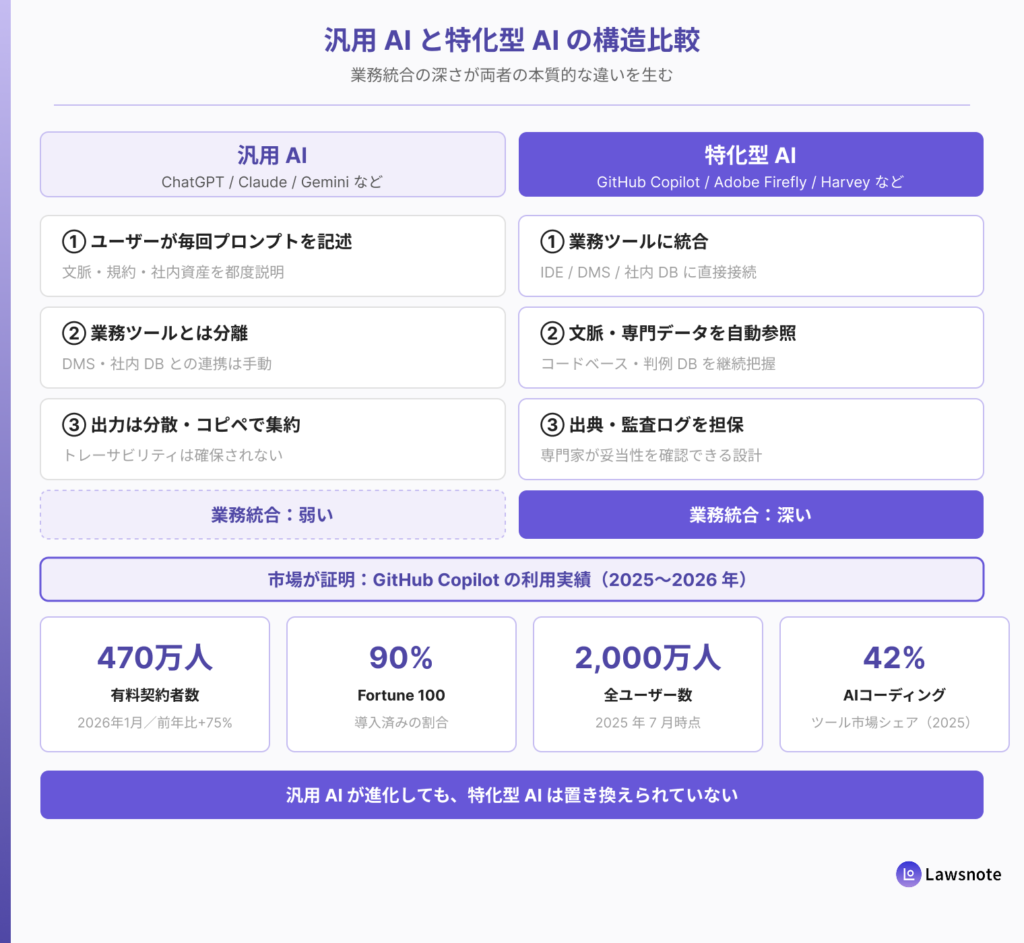The width and height of the screenshot is (1024, 943).
Task: Click GitHub Copilot / Adobe Firefly / Harvey text
Action: coord(750,182)
